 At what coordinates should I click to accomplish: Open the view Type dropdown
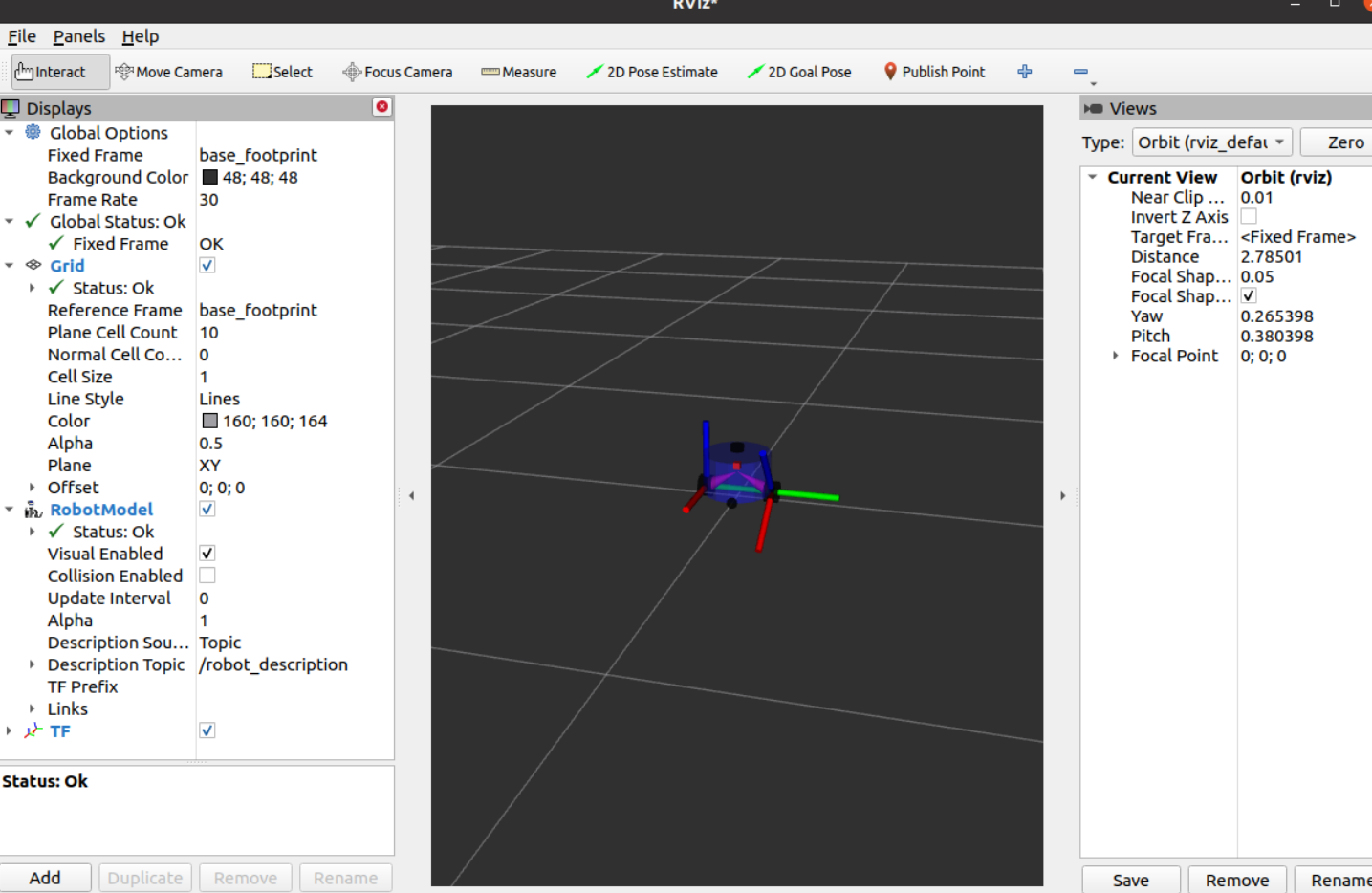pyautogui.click(x=1212, y=142)
